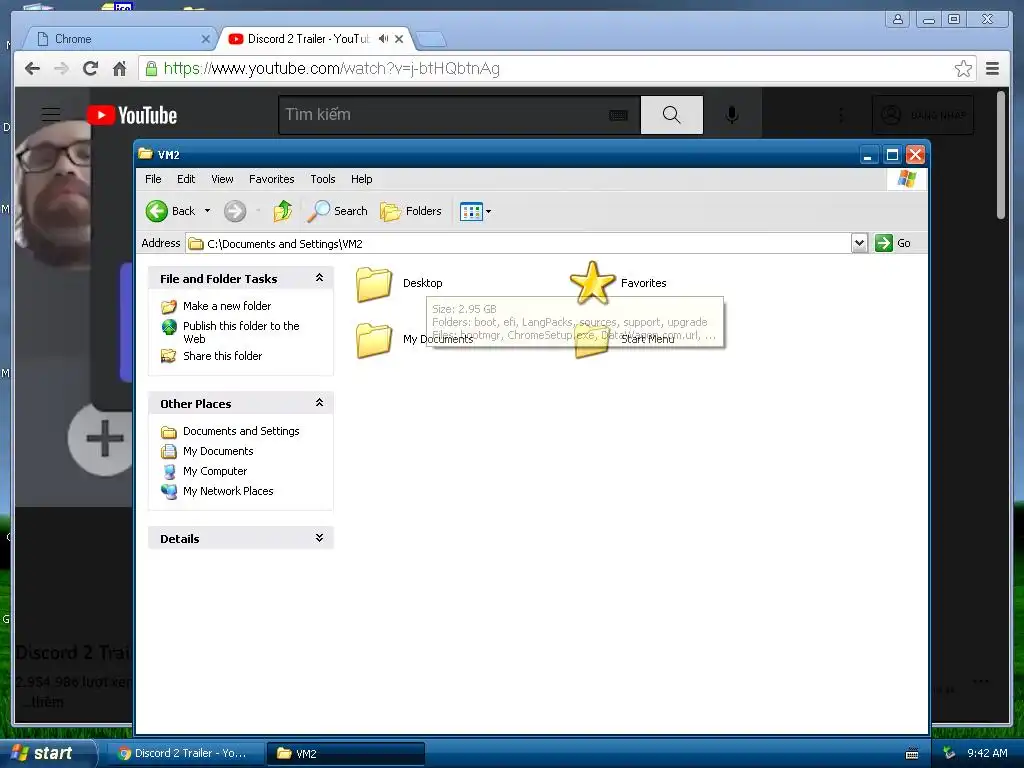
Task: Select the My Documents folder icon
Action: pos(374,340)
